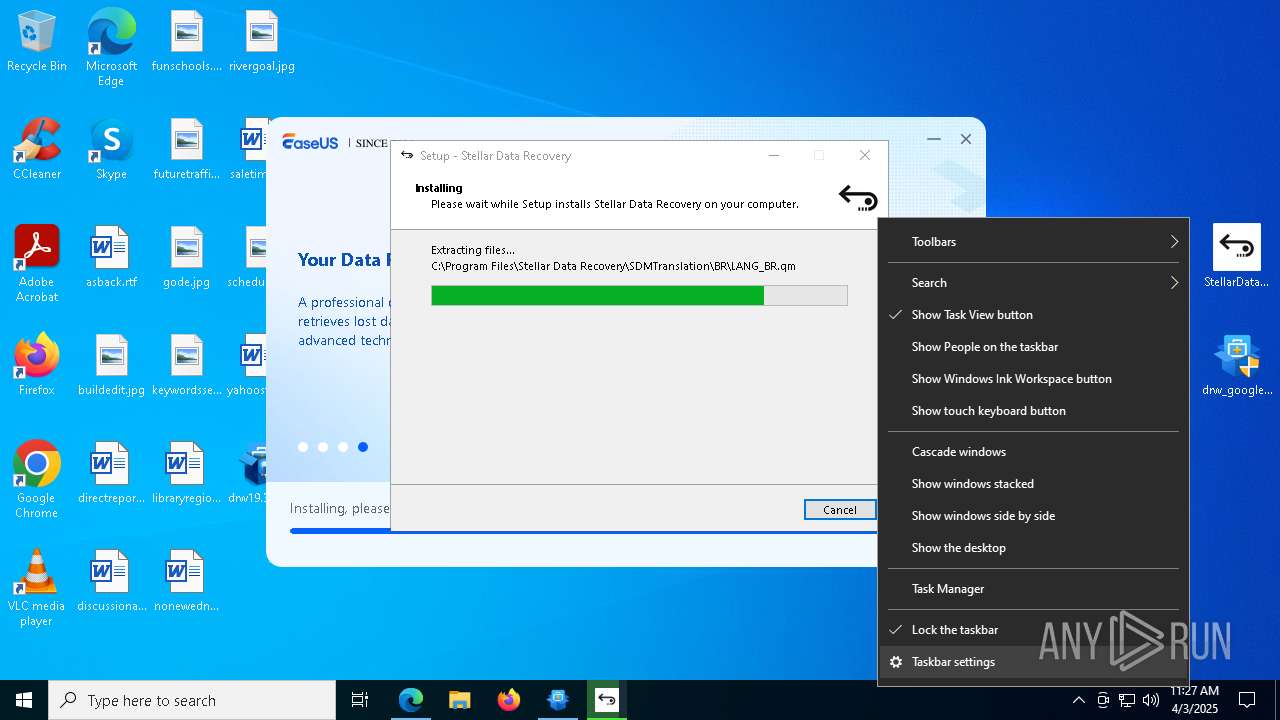Click the Task View taskbar button
The image size is (1280, 720).
(x=360, y=700)
